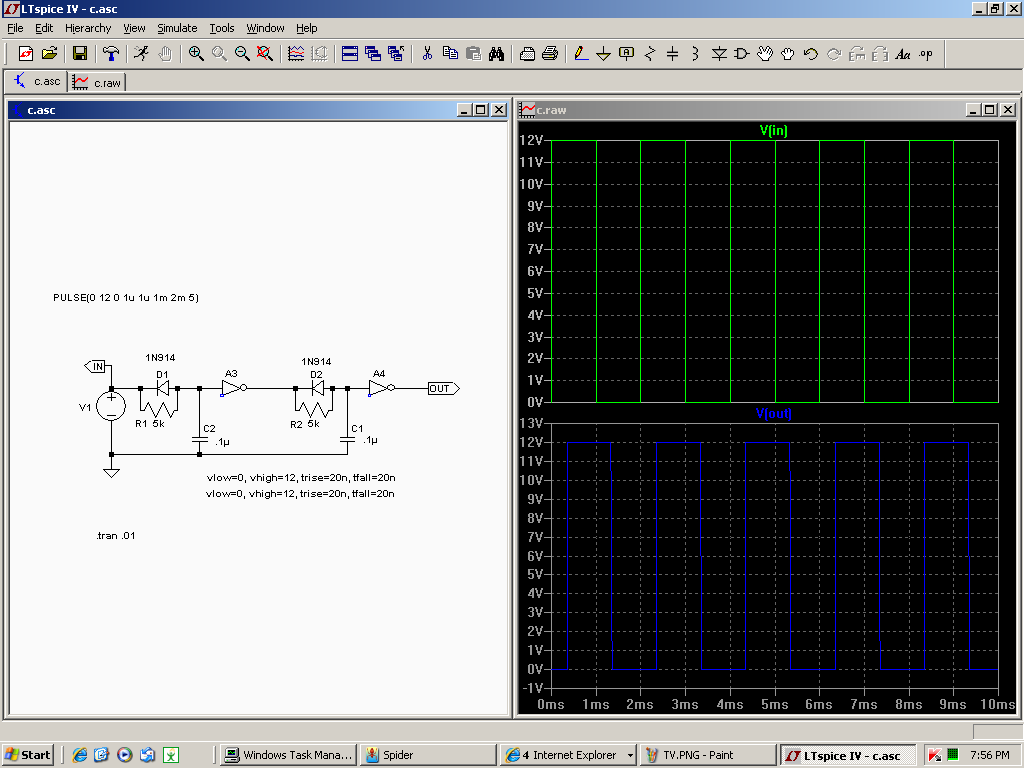
Task: Add a SPICE directive with .op icon
Action: [926, 54]
